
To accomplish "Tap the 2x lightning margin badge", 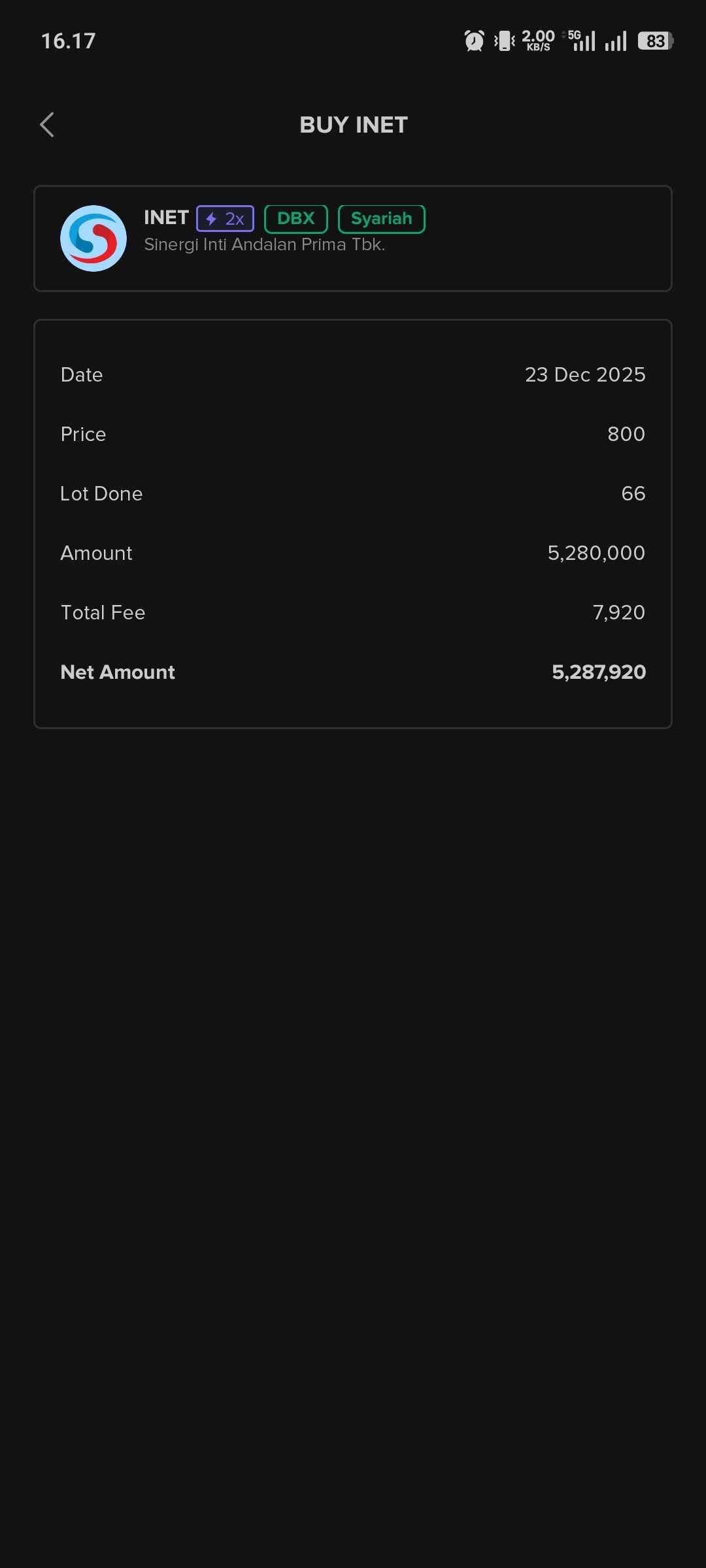I will [x=225, y=218].
